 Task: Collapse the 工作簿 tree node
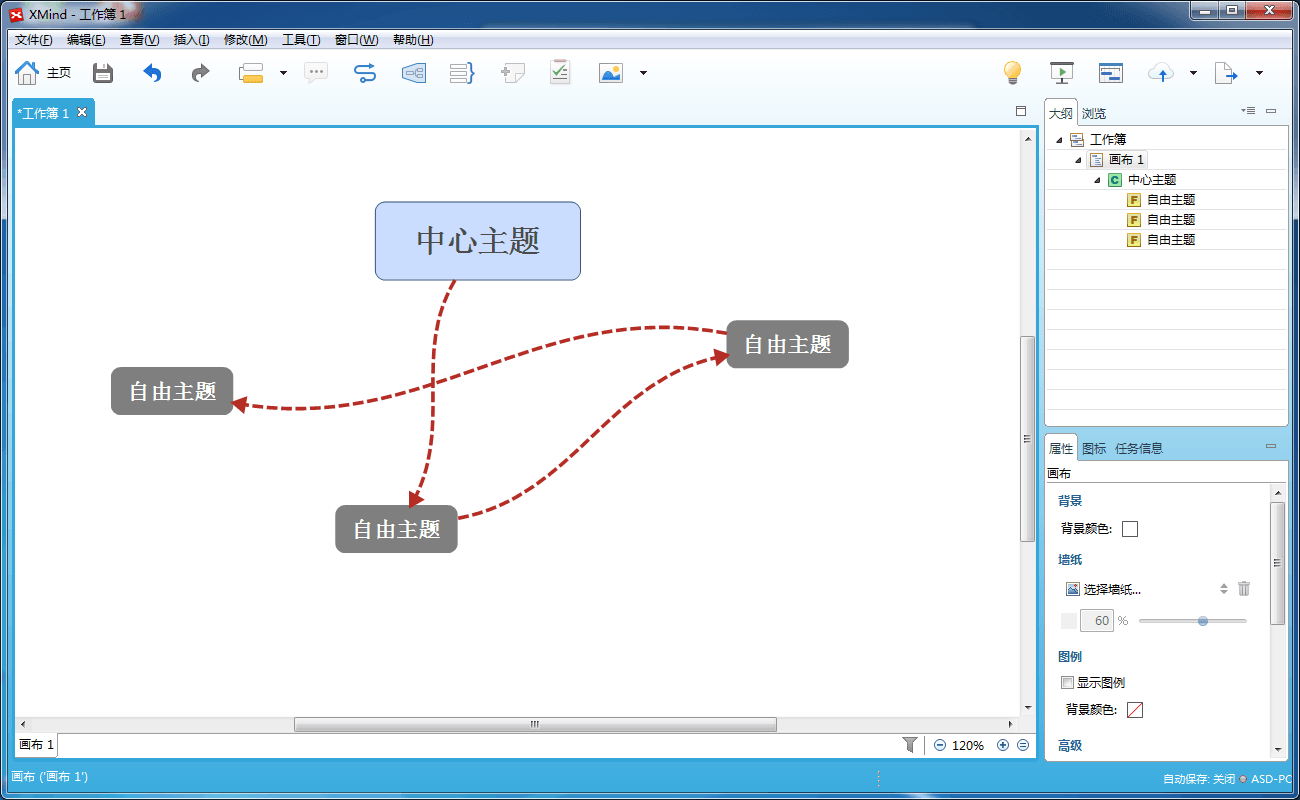[1059, 140]
